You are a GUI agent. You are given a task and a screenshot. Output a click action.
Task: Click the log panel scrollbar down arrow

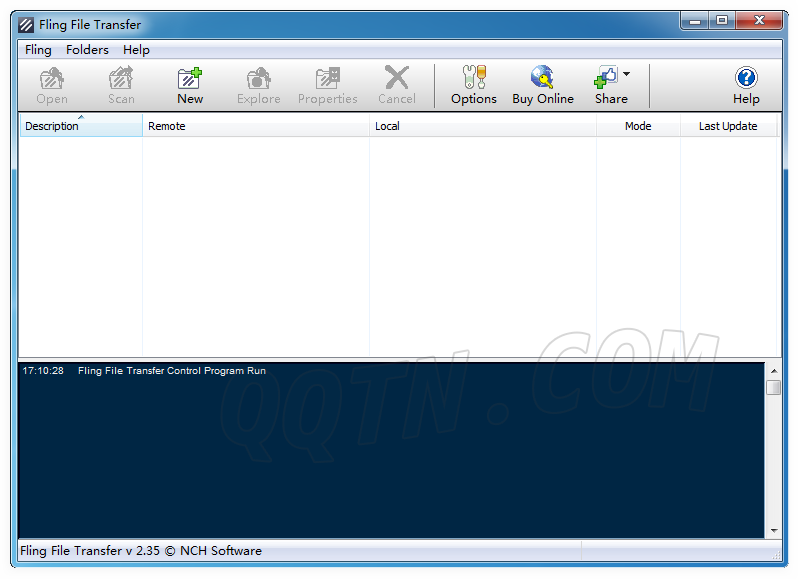(x=773, y=530)
